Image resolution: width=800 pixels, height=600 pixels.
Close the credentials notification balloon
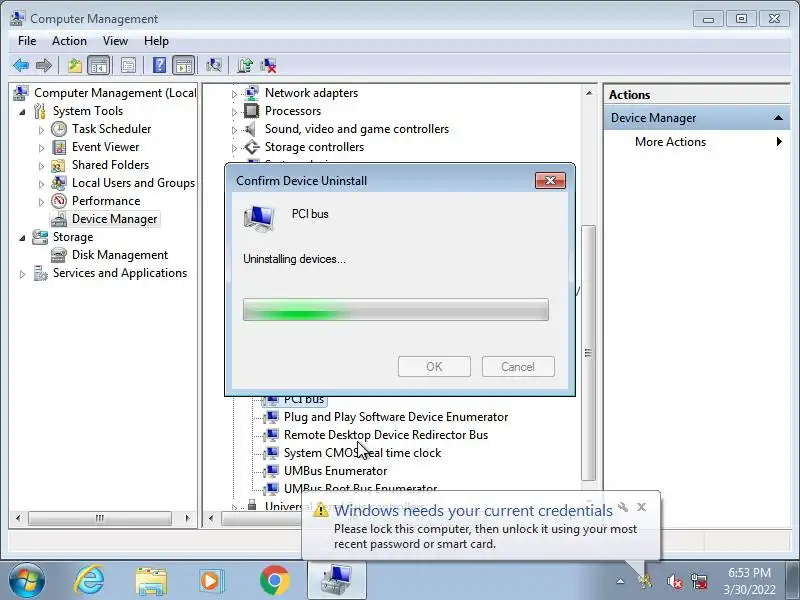tap(641, 507)
